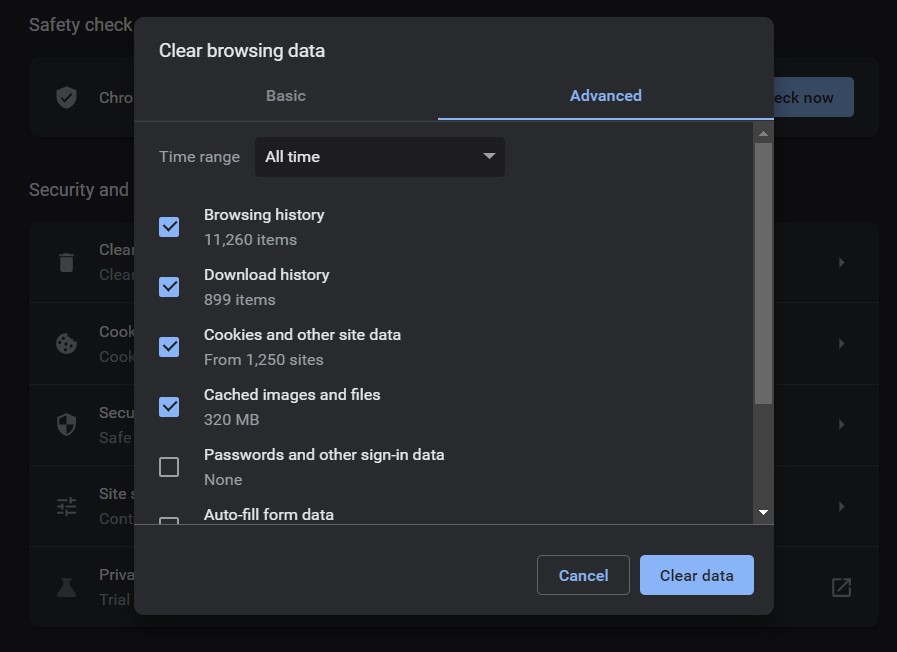The height and width of the screenshot is (652, 897).
Task: Click the dialog scrollbar up arrow
Action: [763, 133]
